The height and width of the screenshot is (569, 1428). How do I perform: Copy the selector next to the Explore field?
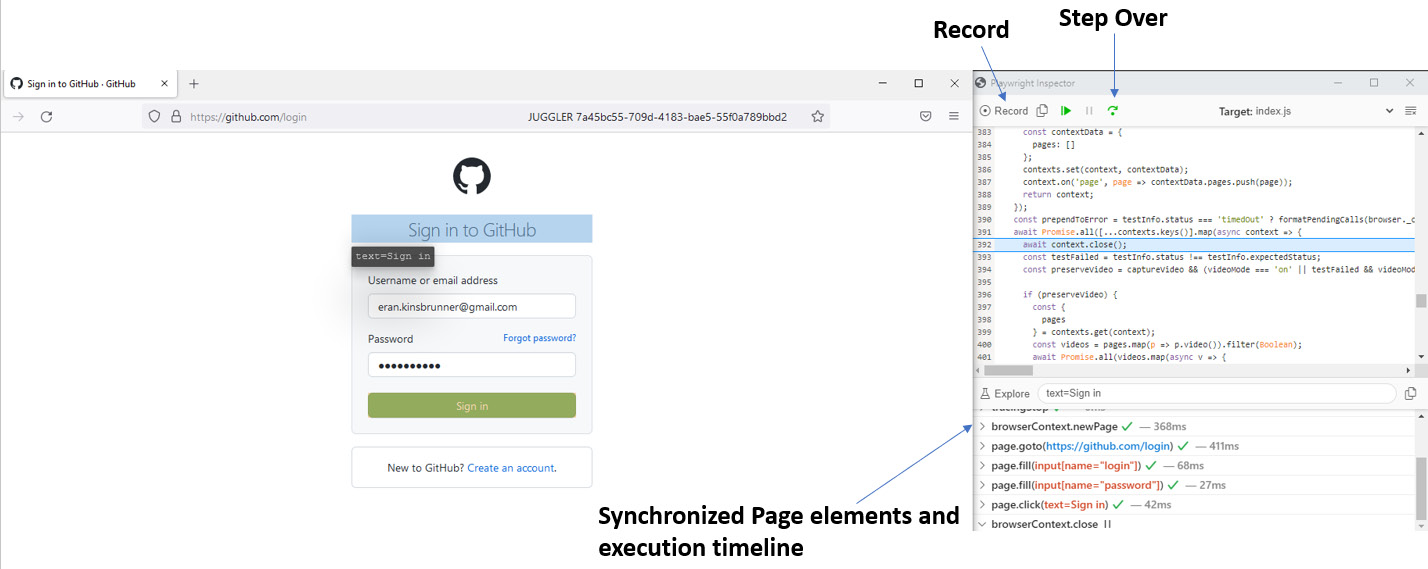[x=1411, y=394]
